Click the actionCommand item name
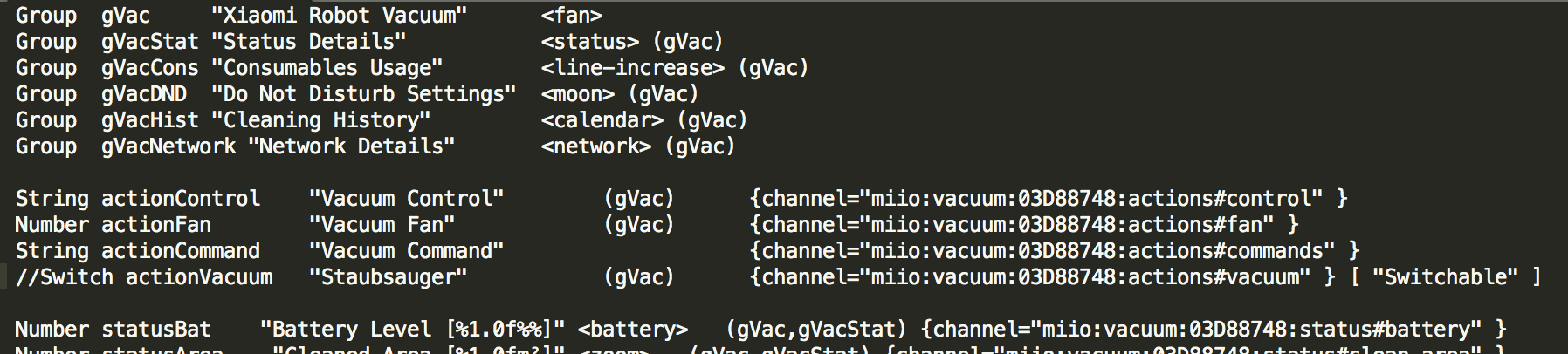1568x354 pixels. (181, 251)
